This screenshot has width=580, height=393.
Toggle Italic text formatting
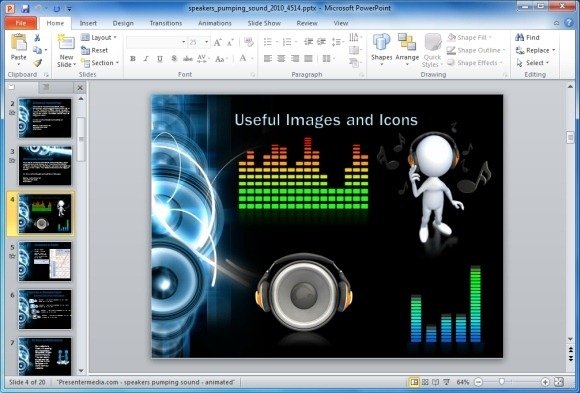point(146,58)
